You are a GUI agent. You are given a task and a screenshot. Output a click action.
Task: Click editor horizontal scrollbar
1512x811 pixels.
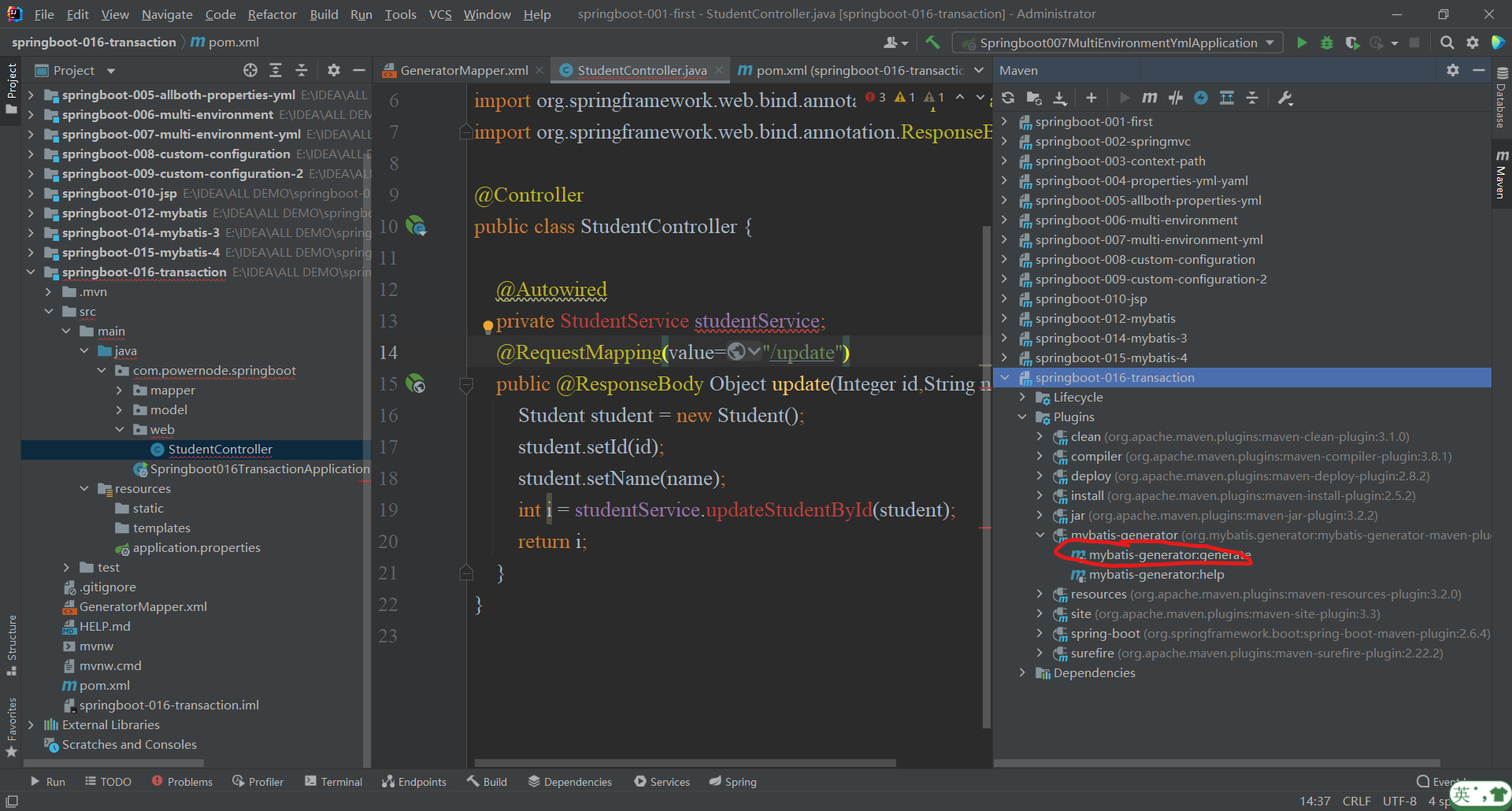pyautogui.click(x=685, y=762)
